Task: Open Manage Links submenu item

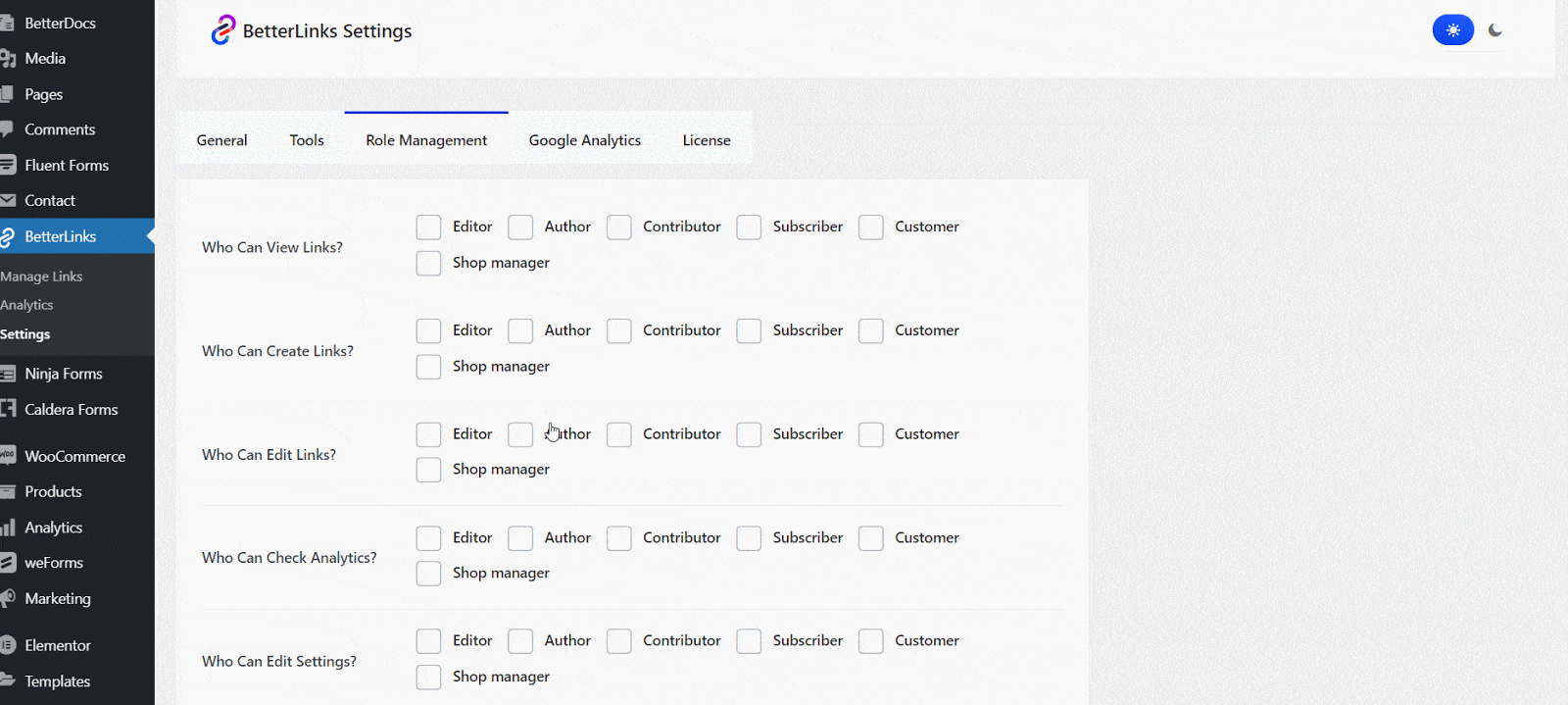Action: click(41, 277)
